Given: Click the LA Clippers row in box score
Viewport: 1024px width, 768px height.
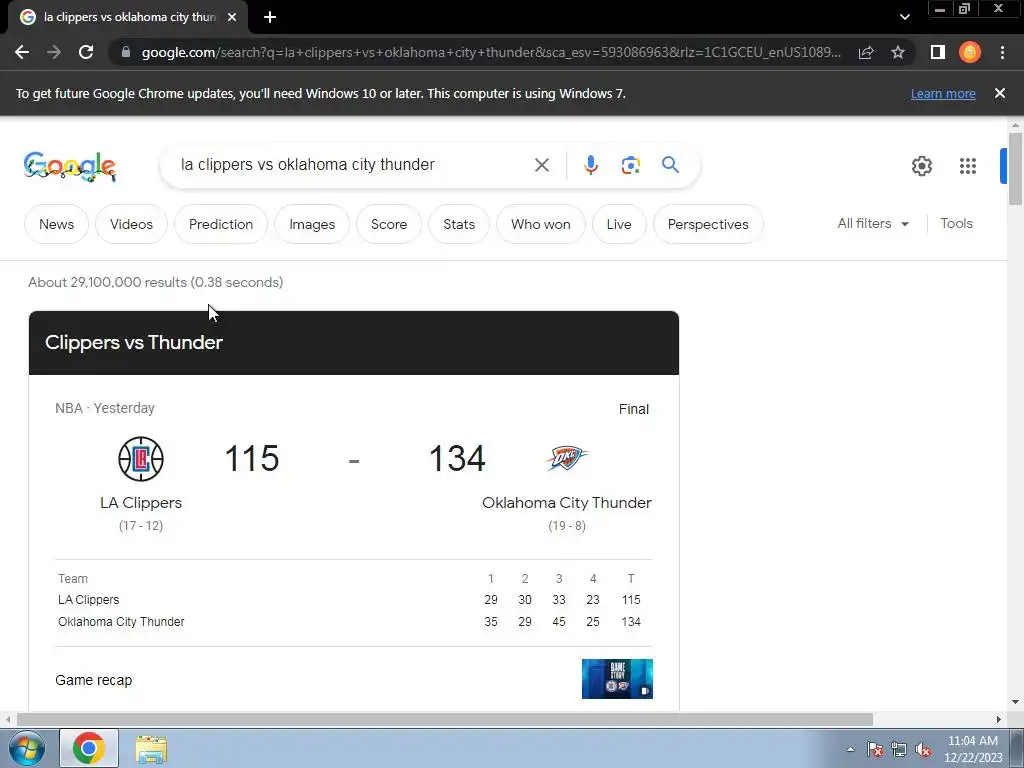Looking at the screenshot, I should tap(354, 600).
